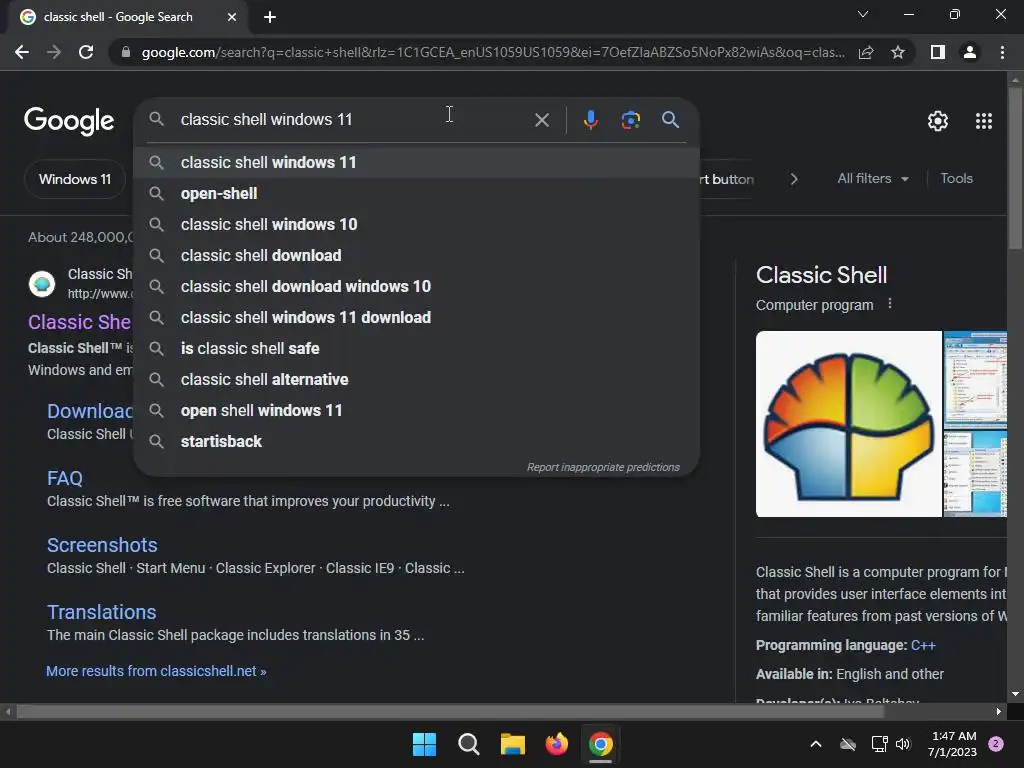Open more options beside Computer program
This screenshot has height=768, width=1024.
coord(889,304)
